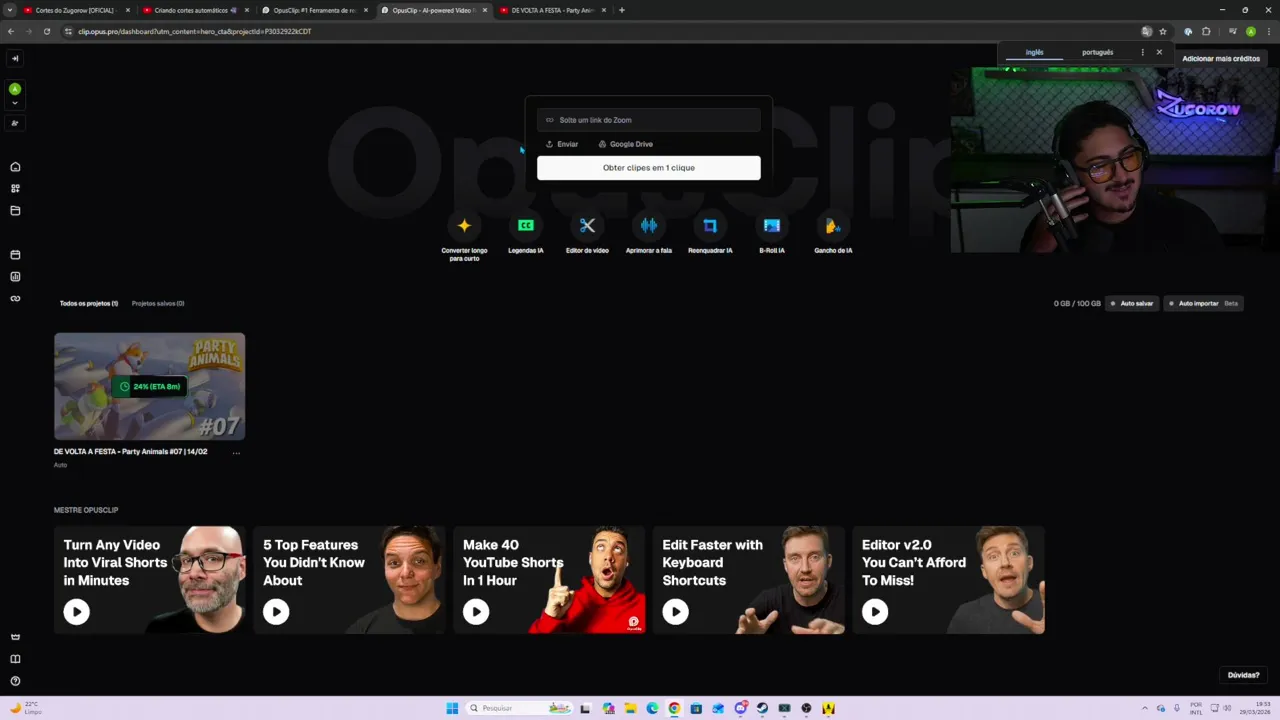Open a new browser tab

point(622,10)
